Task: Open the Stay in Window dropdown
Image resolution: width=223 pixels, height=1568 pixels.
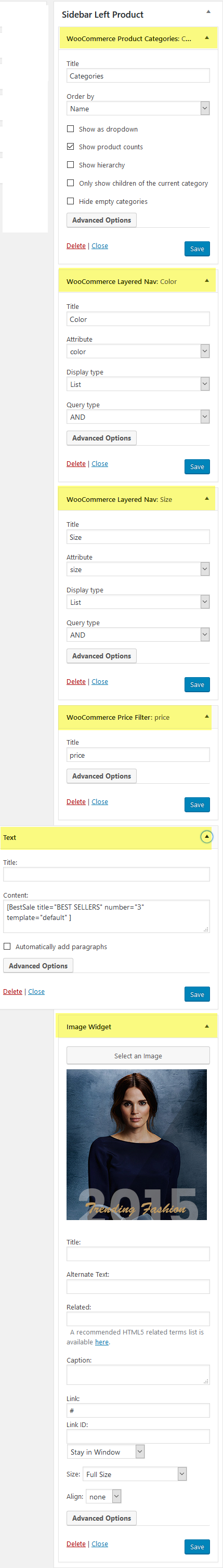Action: click(105, 1452)
